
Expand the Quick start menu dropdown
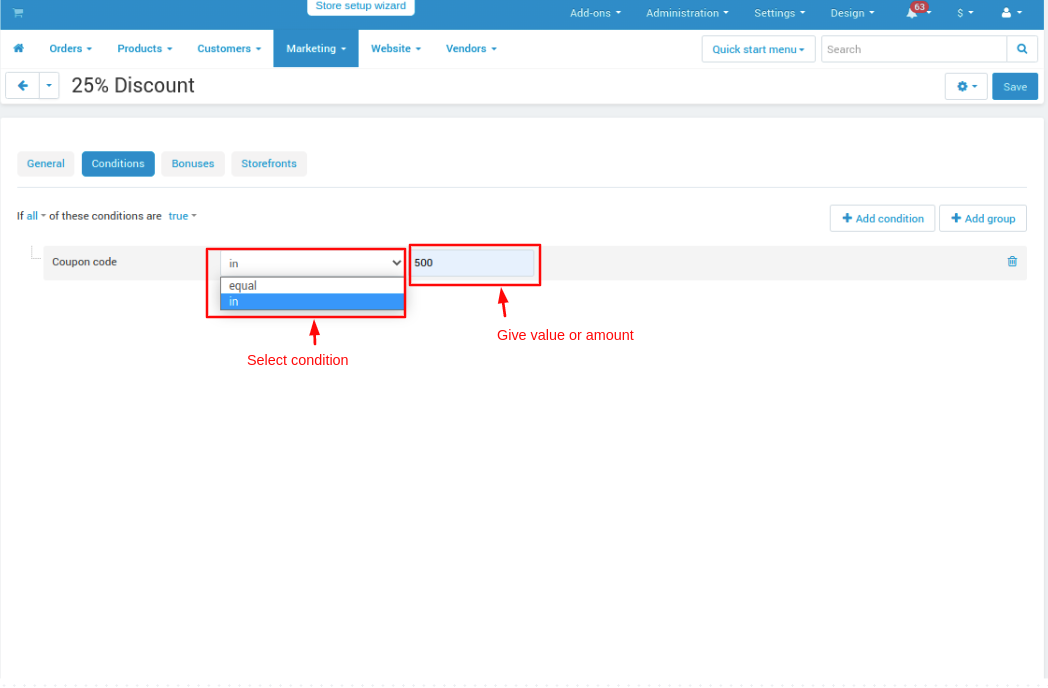click(758, 50)
